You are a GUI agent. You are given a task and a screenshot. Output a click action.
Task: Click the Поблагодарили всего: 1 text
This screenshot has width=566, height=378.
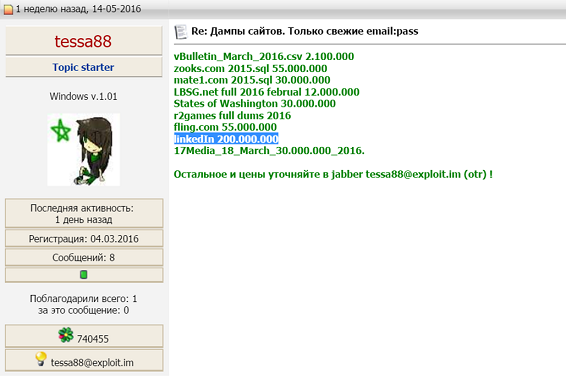pyautogui.click(x=83, y=299)
